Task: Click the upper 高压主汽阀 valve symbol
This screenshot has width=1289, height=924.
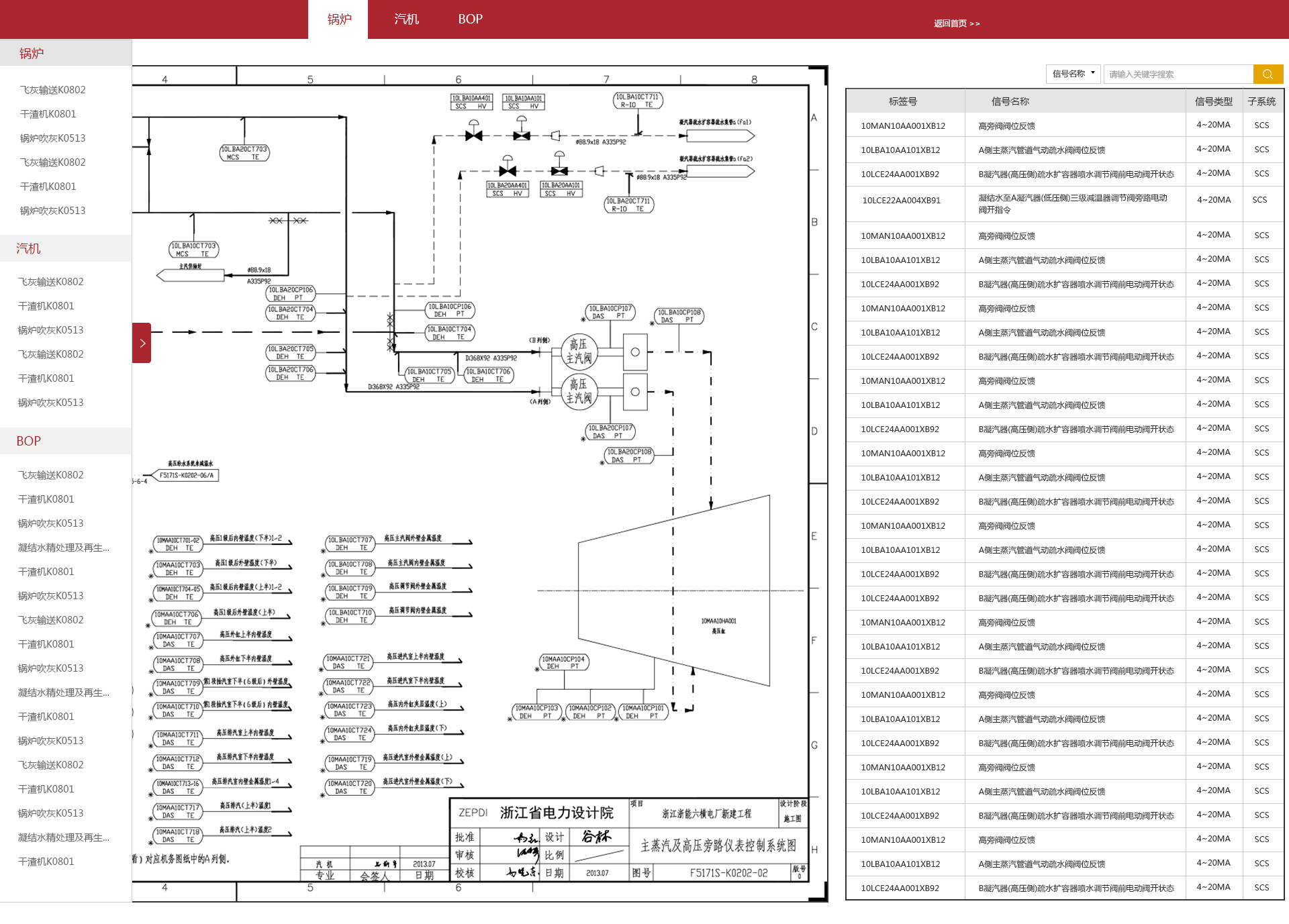Action: (x=579, y=351)
